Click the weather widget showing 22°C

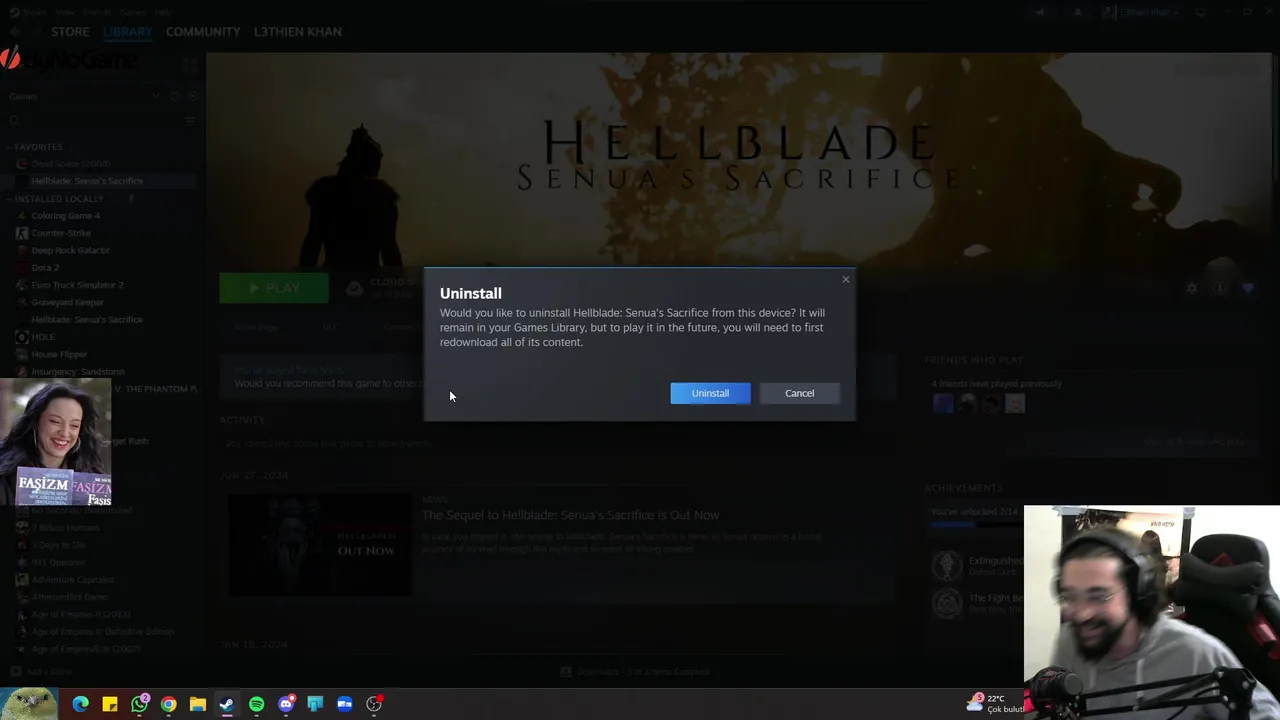pyautogui.click(x=995, y=703)
